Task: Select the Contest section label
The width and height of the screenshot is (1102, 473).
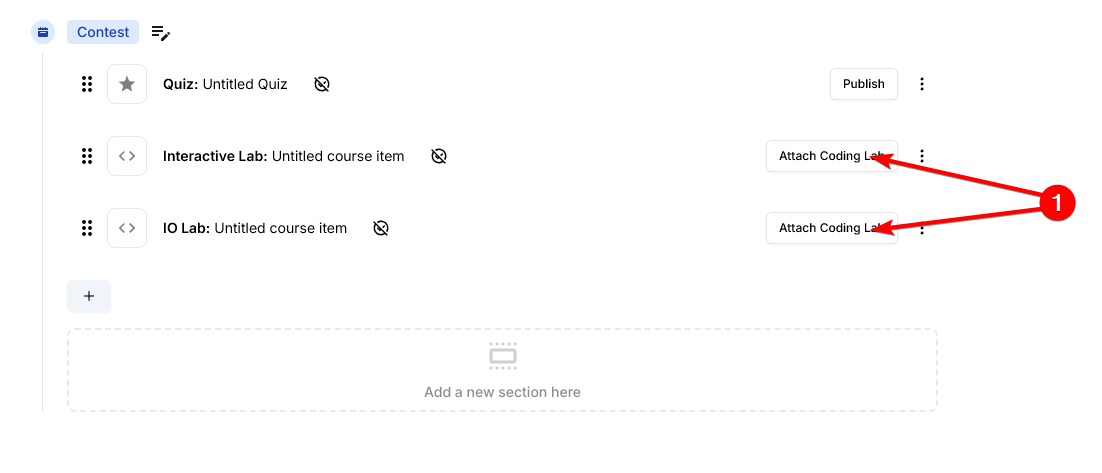Action: [x=103, y=32]
